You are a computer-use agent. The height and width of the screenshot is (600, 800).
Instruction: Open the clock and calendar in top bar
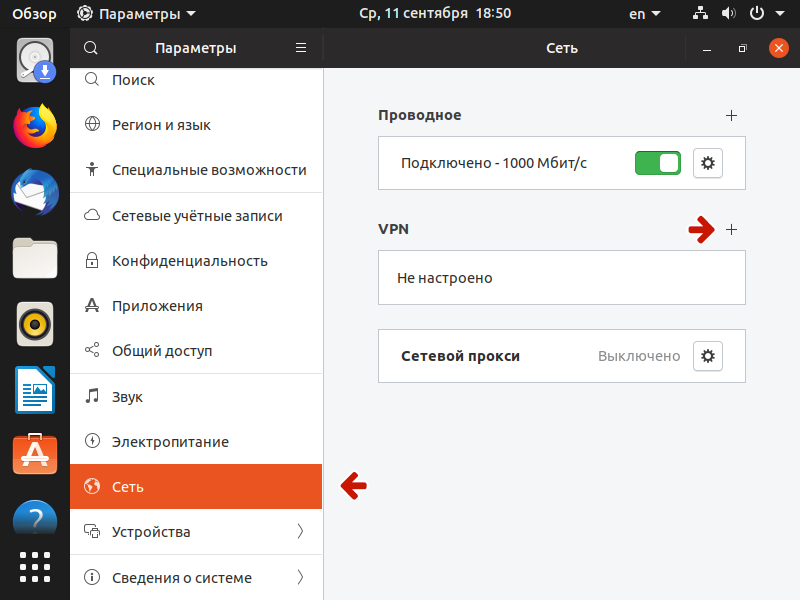pyautogui.click(x=434, y=14)
